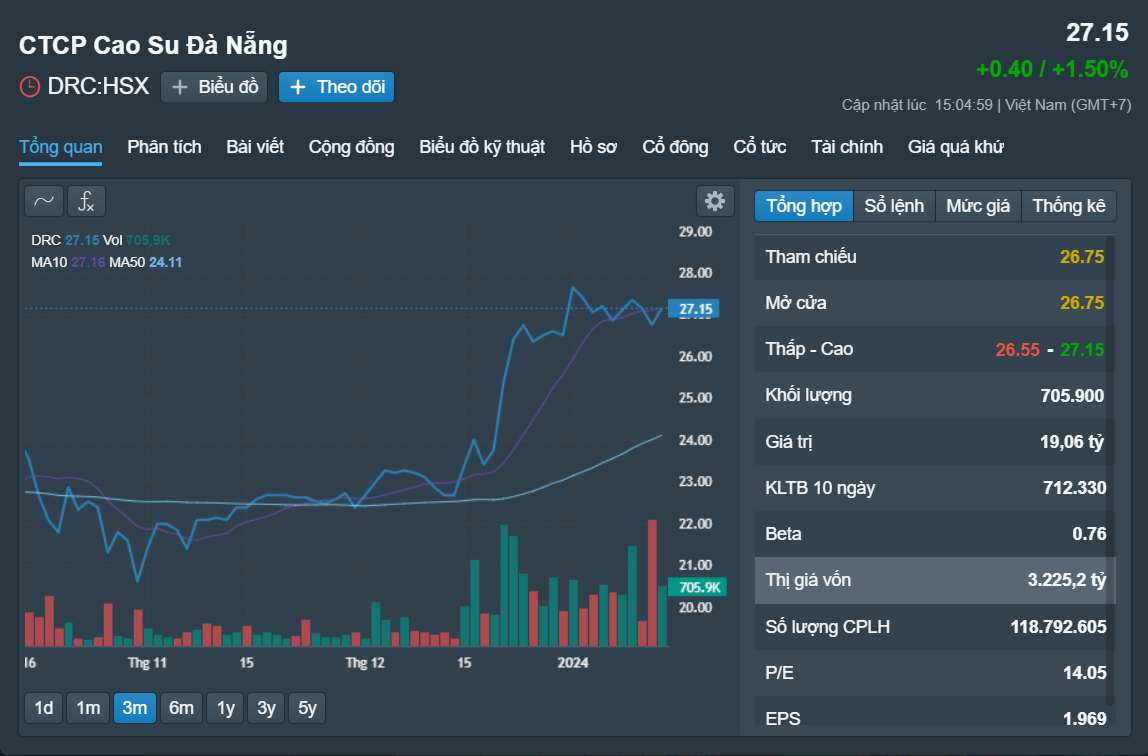Viewport: 1148px width, 756px height.
Task: View the Cổ đông tab
Action: [x=675, y=147]
